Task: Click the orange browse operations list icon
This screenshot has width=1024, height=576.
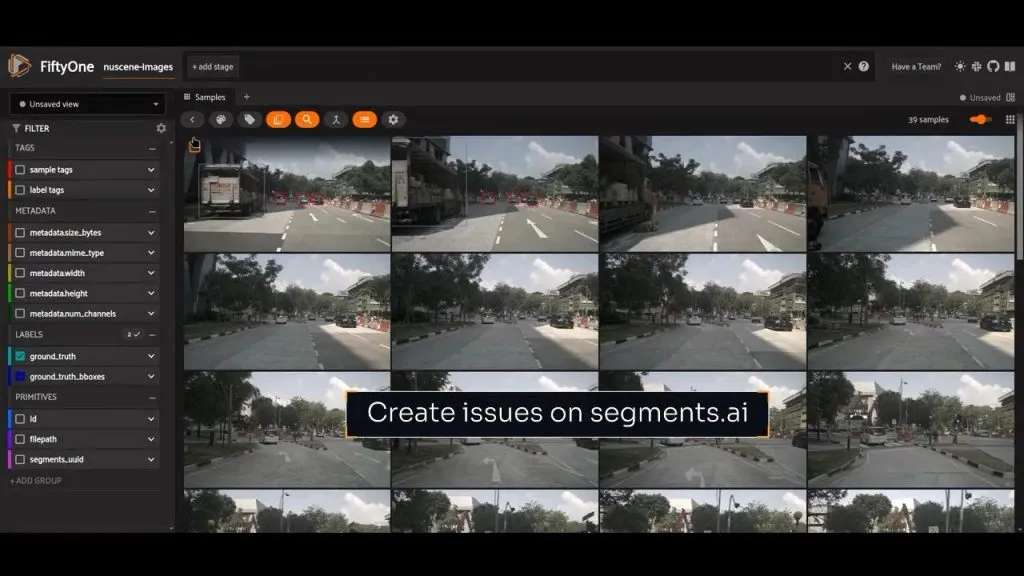Action: point(364,120)
